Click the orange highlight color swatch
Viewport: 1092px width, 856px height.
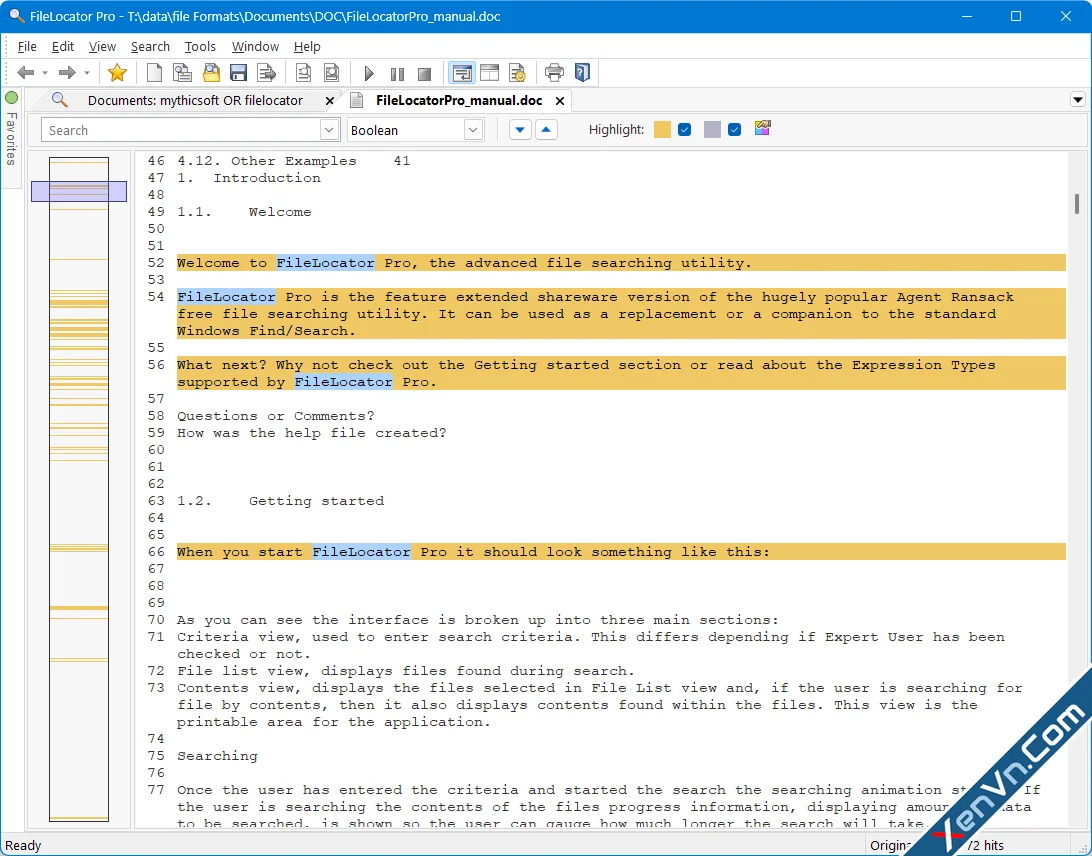click(x=662, y=130)
